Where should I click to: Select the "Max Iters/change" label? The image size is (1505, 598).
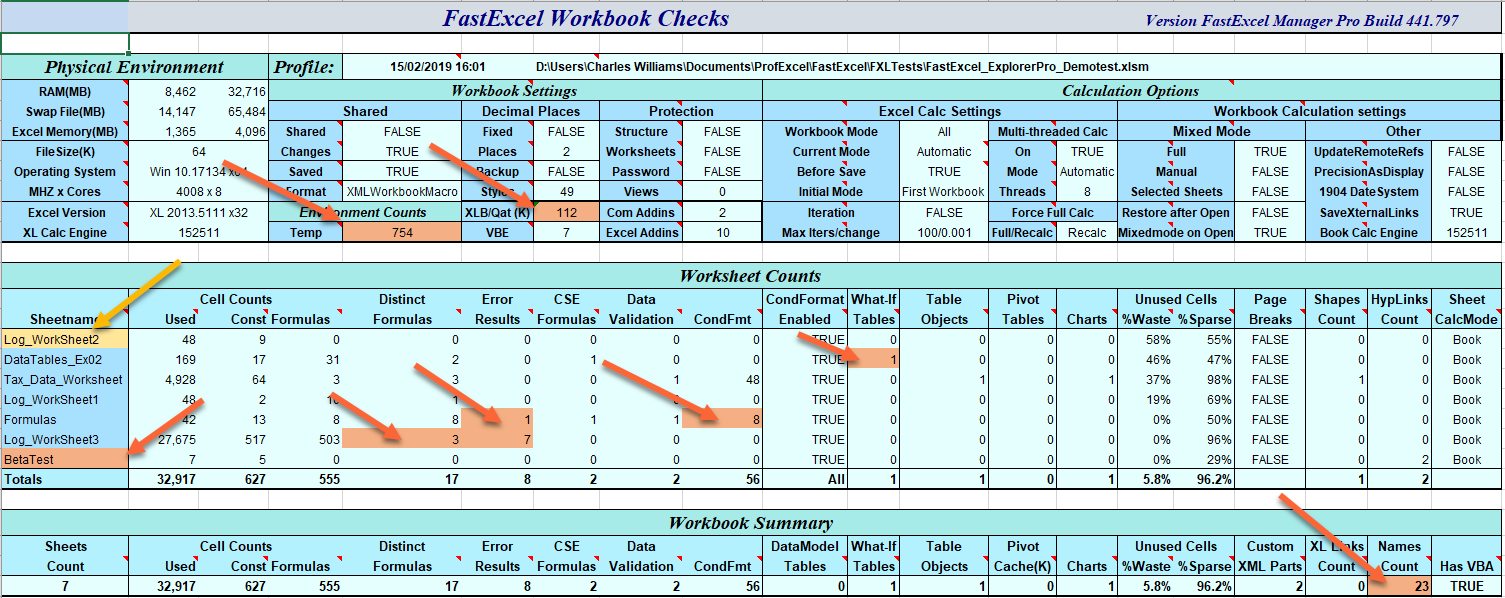click(x=831, y=233)
